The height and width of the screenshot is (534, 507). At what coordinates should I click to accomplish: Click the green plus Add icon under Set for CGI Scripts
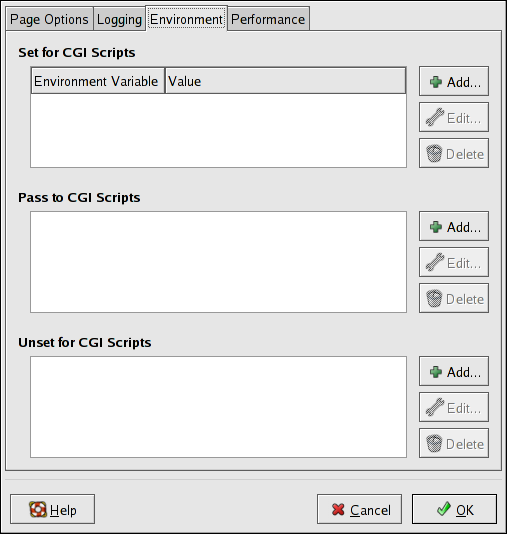pyautogui.click(x=435, y=82)
